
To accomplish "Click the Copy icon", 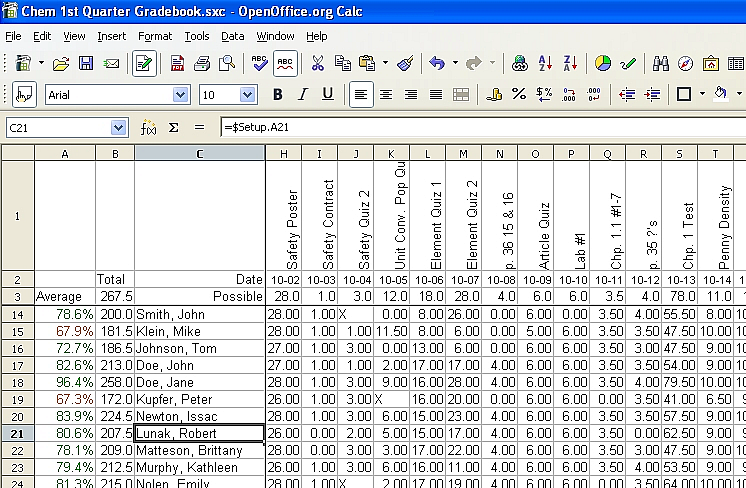I will (343, 63).
